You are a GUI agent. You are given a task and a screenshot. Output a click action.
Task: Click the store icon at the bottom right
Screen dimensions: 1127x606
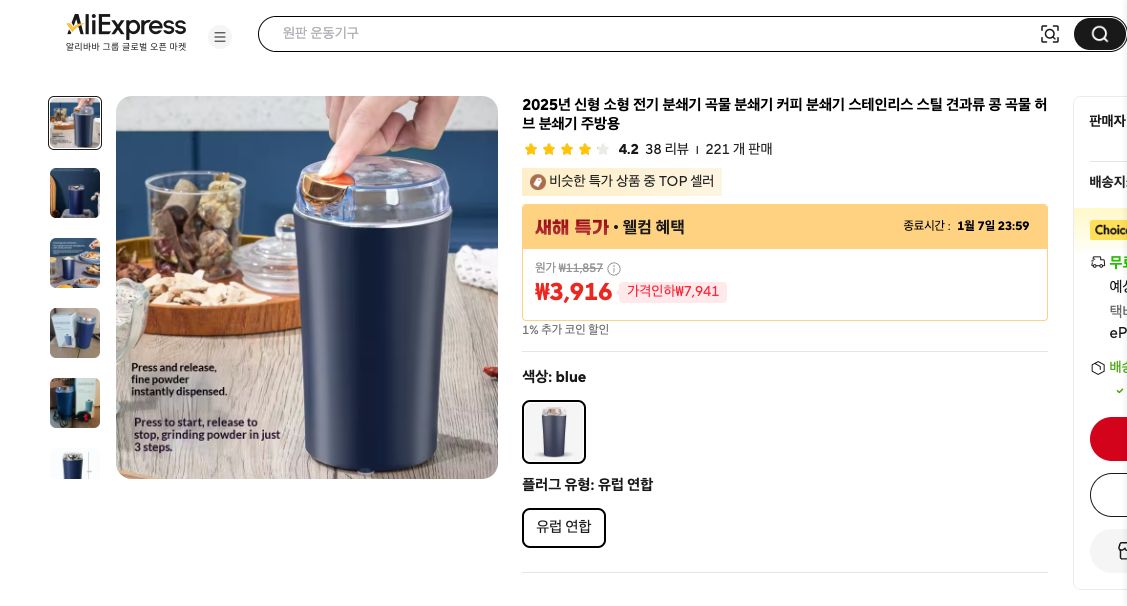pyautogui.click(x=1121, y=551)
